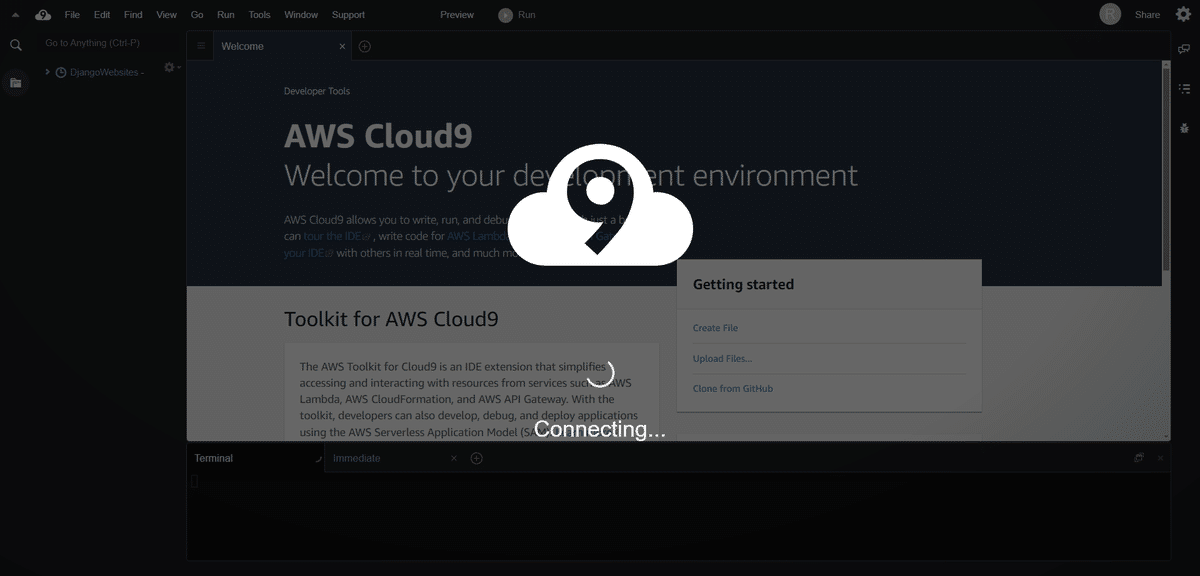Click the Share button
Image resolution: width=1200 pixels, height=576 pixels.
pyautogui.click(x=1147, y=15)
